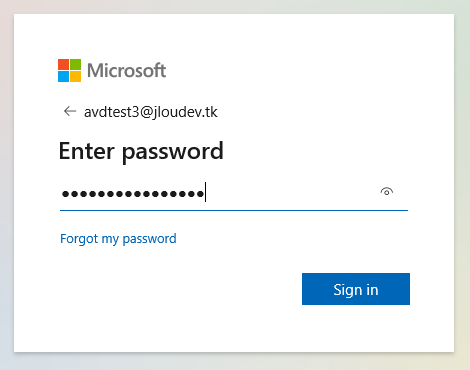Click the Microsoft four-square logo

pos(69,70)
